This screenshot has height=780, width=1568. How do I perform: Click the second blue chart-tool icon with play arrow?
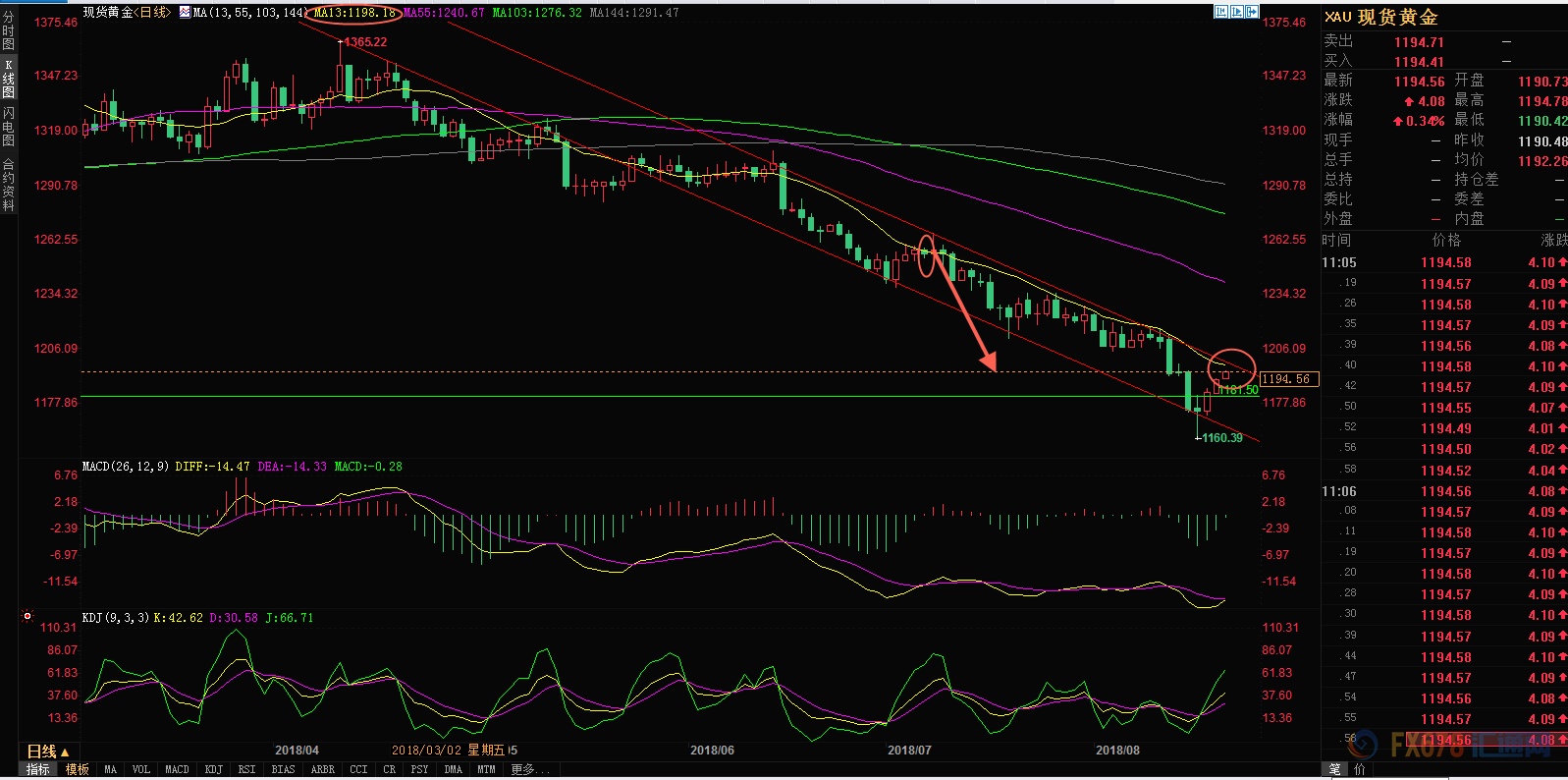(1237, 12)
